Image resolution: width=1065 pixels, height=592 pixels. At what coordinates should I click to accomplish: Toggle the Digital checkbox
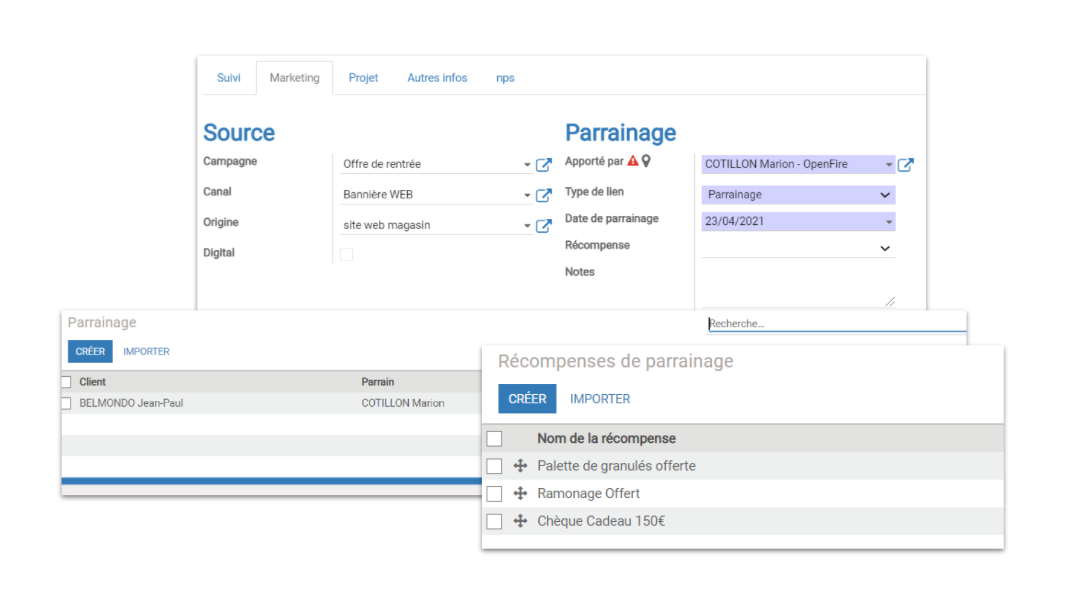pyautogui.click(x=346, y=254)
